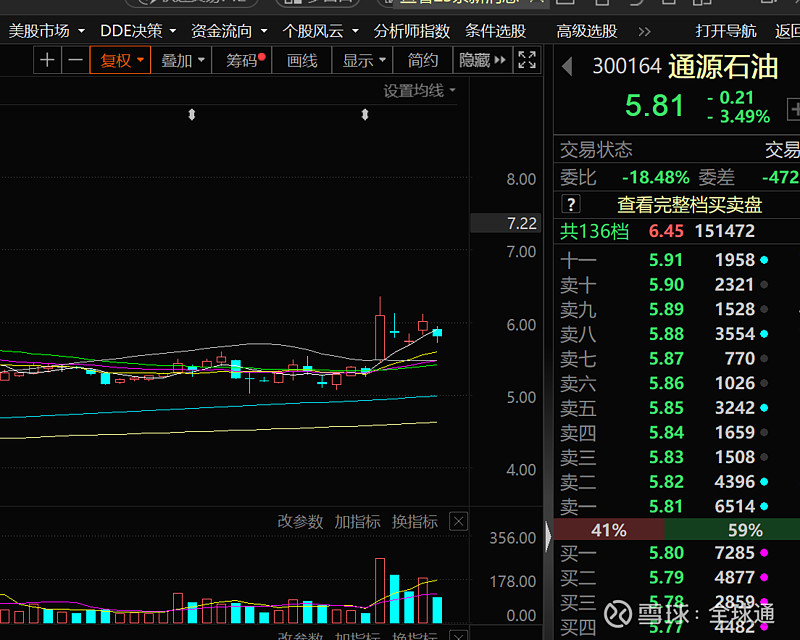Click stock code 300164
This screenshot has width=800, height=640.
click(627, 66)
